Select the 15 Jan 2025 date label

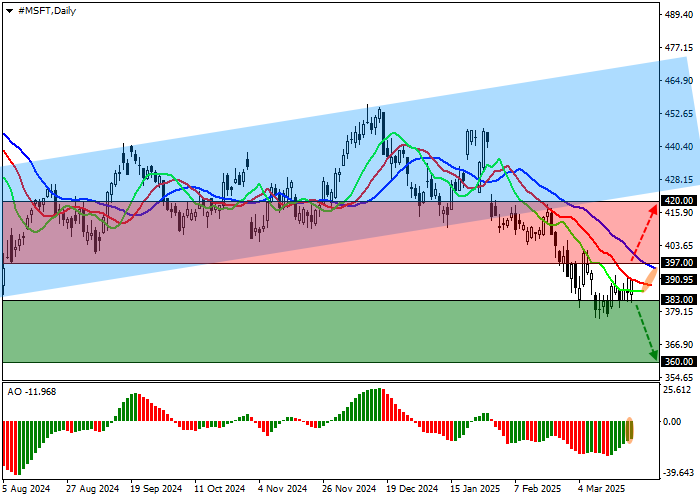[475, 490]
